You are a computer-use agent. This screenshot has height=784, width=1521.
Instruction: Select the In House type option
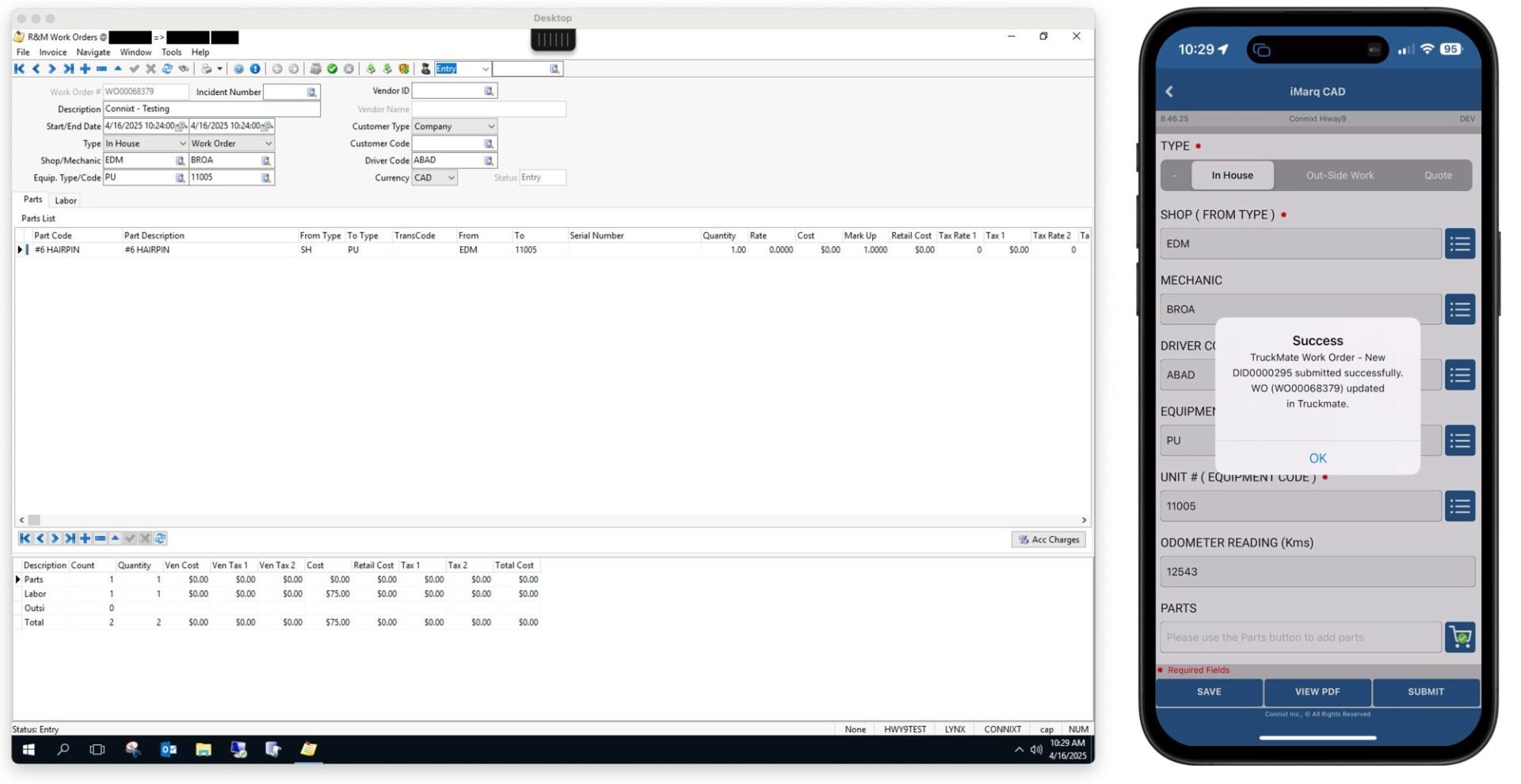coord(1232,175)
